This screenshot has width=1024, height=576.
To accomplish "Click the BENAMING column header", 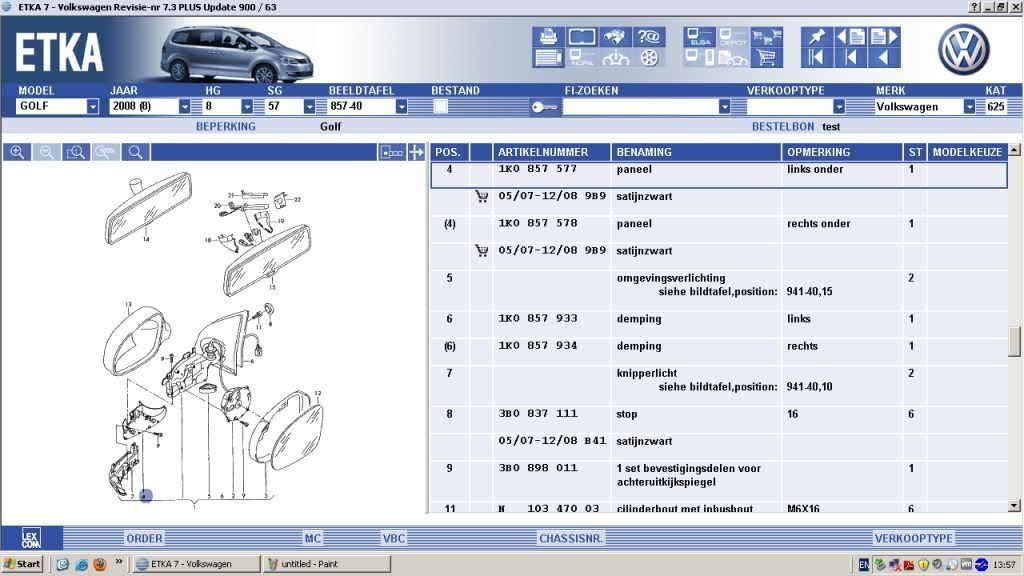I will 696,152.
